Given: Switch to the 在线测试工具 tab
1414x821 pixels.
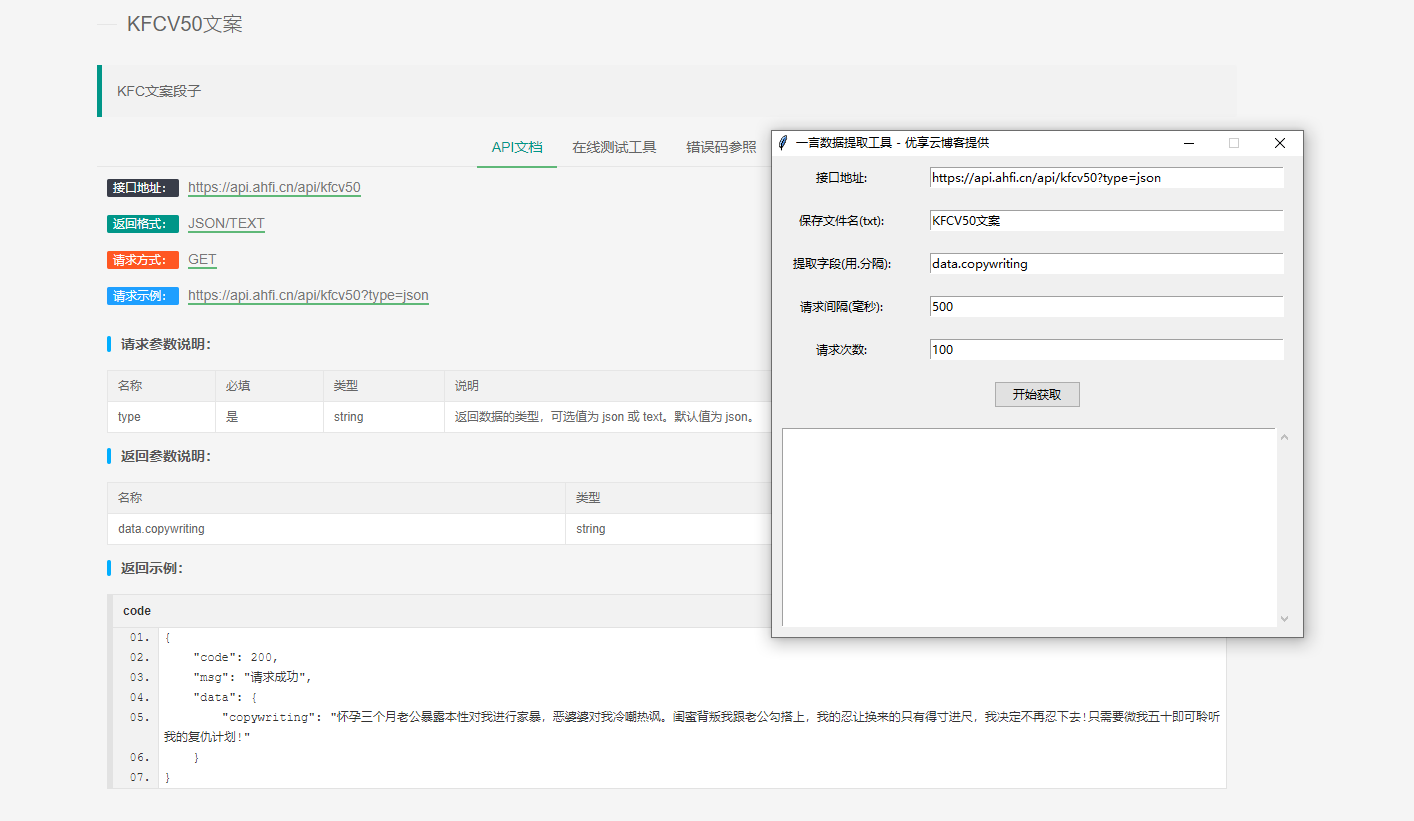Looking at the screenshot, I should point(615,145).
